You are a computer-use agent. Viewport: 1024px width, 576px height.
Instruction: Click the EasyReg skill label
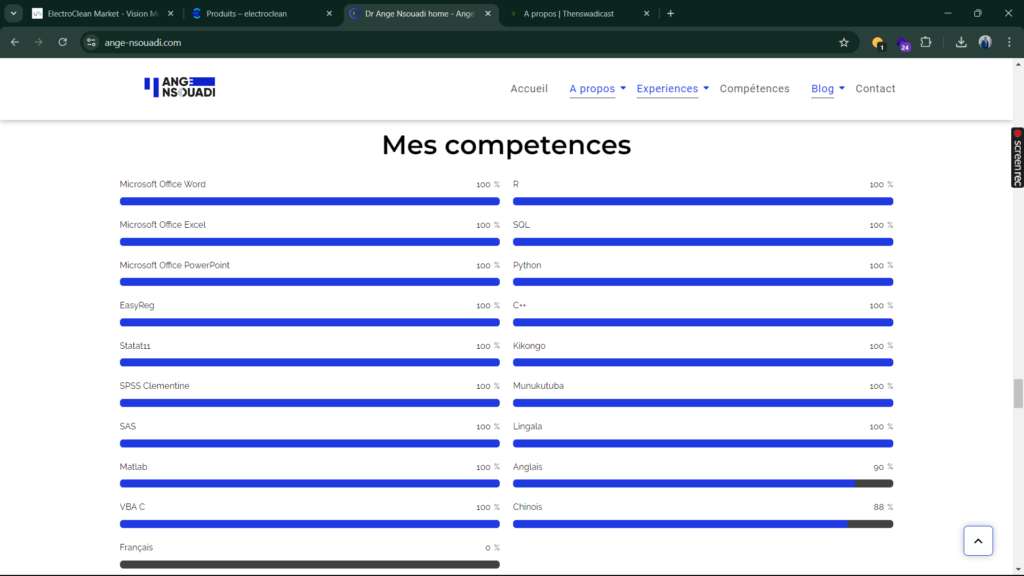pyautogui.click(x=136, y=306)
